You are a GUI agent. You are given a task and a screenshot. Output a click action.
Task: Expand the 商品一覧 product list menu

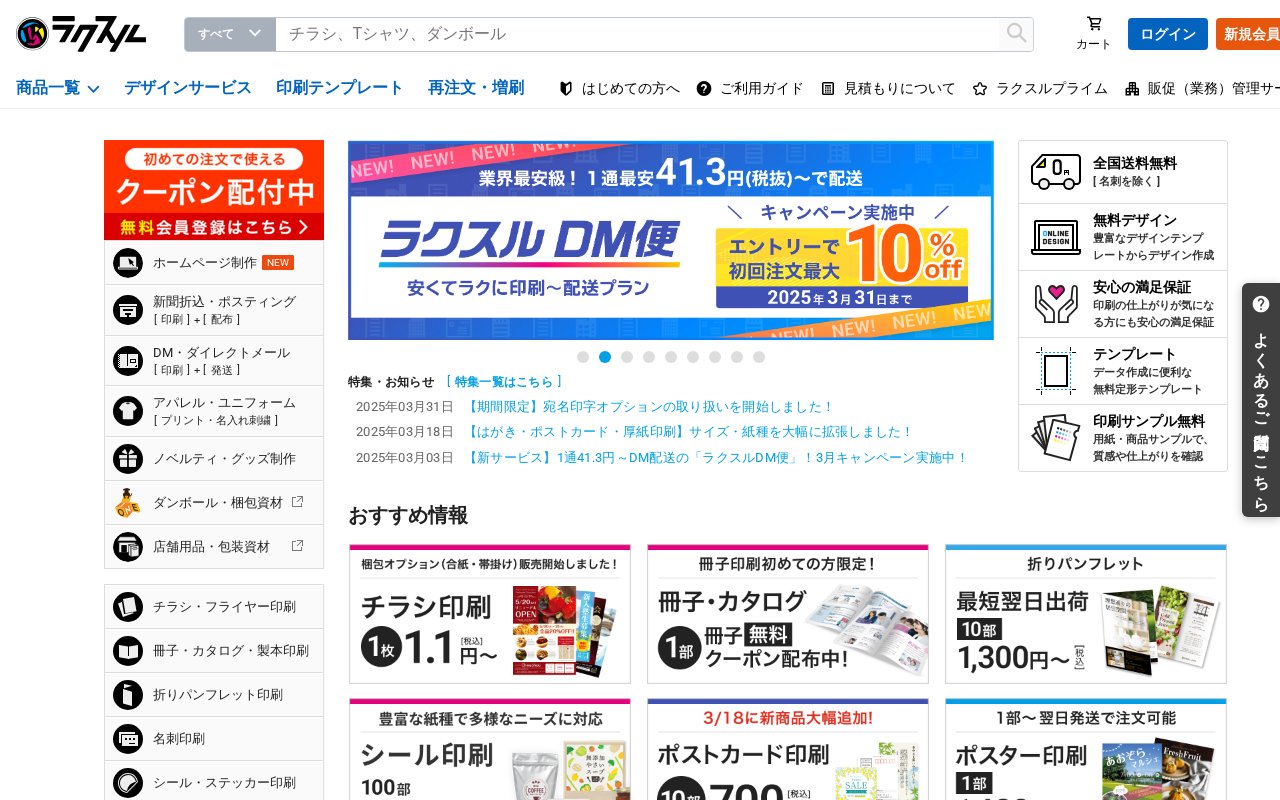click(58, 88)
